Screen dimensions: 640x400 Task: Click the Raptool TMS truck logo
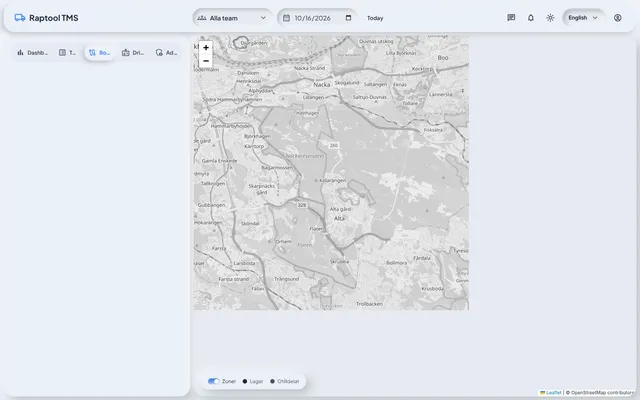point(20,18)
